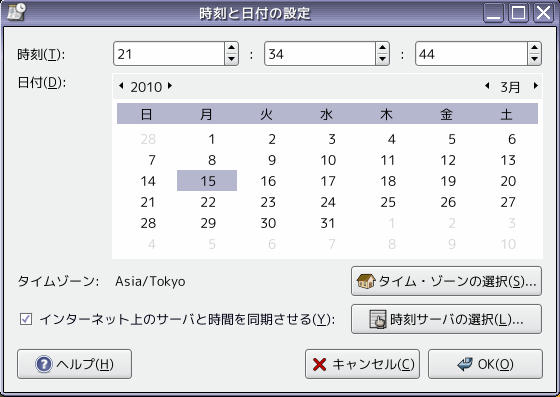
Task: Click the ヘルプ help button
Action: 74,364
